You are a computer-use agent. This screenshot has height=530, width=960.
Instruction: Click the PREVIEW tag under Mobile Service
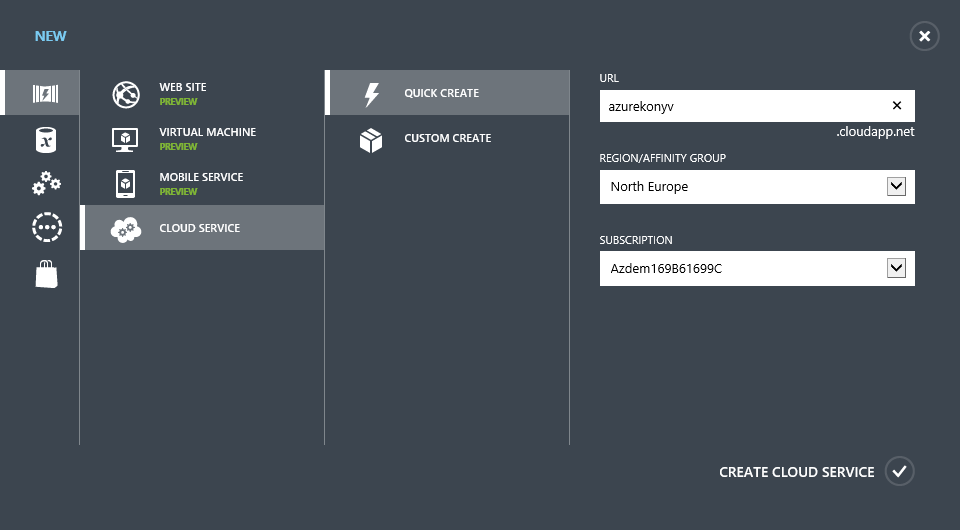click(178, 192)
